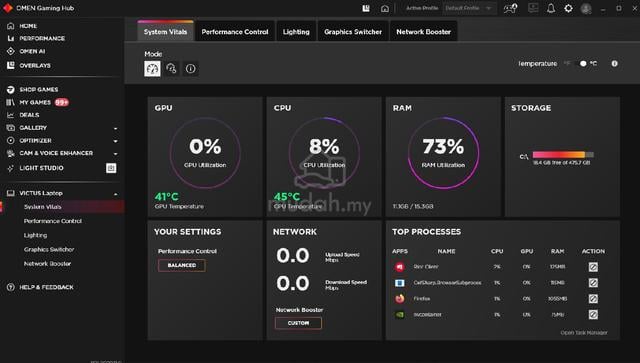Viewport: 640px width, 363px height.
Task: Click the C:\ storage usage bar
Action: point(563,155)
